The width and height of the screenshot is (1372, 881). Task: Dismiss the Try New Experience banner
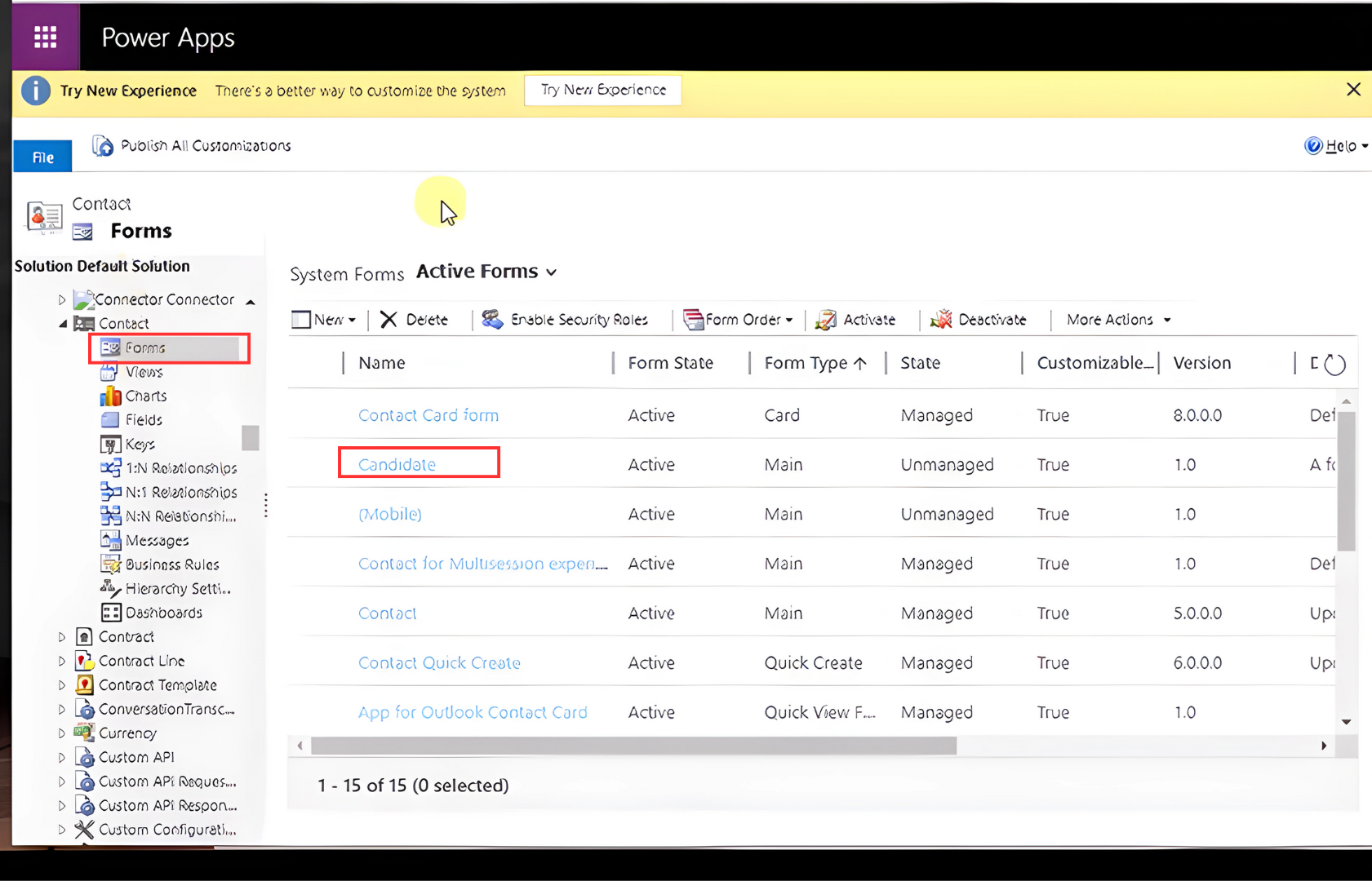coord(1353,90)
